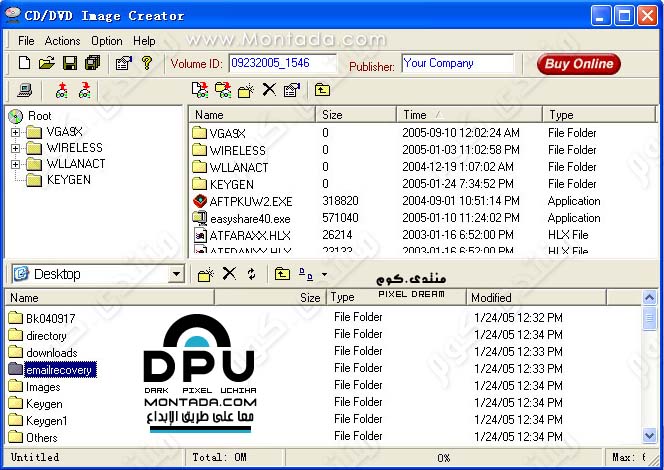The width and height of the screenshot is (664, 470).
Task: Open the view mode dropdown arrow
Action: pos(324,274)
